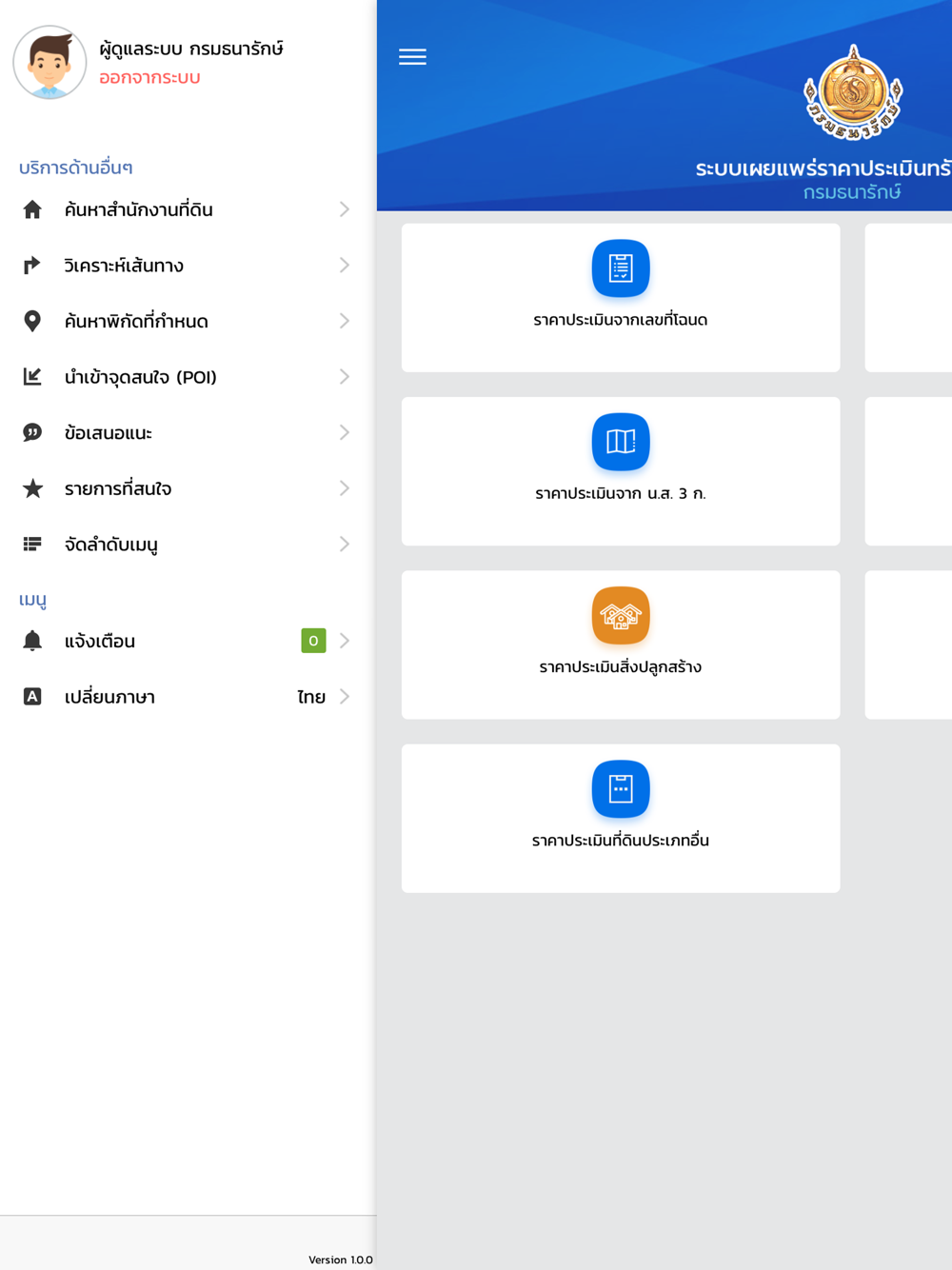Click the blue clipboard icon for ราคาประเมินที่ดินประเภทอื่น
The height and width of the screenshot is (1270, 952).
point(621,789)
